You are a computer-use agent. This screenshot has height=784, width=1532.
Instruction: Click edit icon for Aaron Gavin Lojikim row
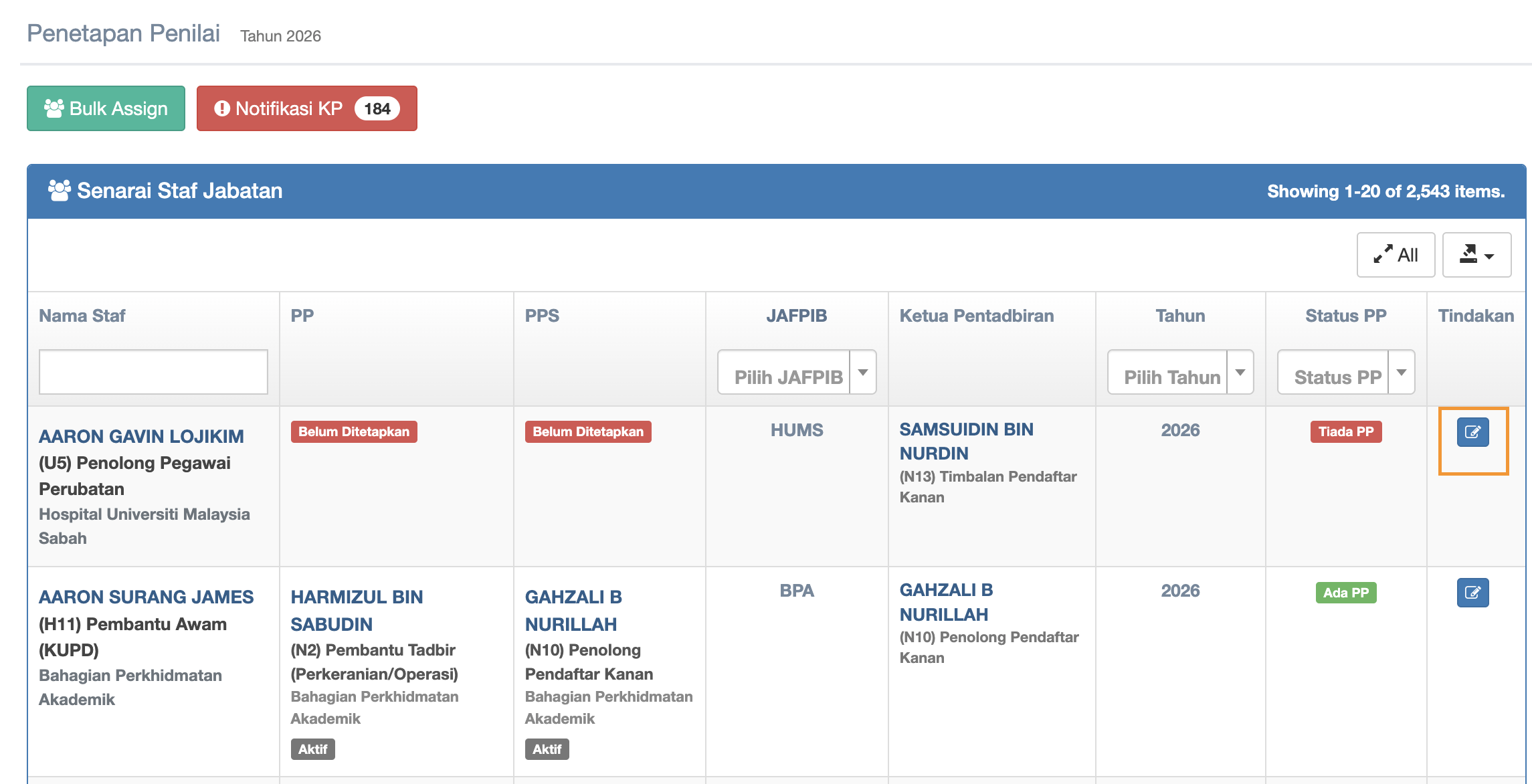pos(1472,432)
